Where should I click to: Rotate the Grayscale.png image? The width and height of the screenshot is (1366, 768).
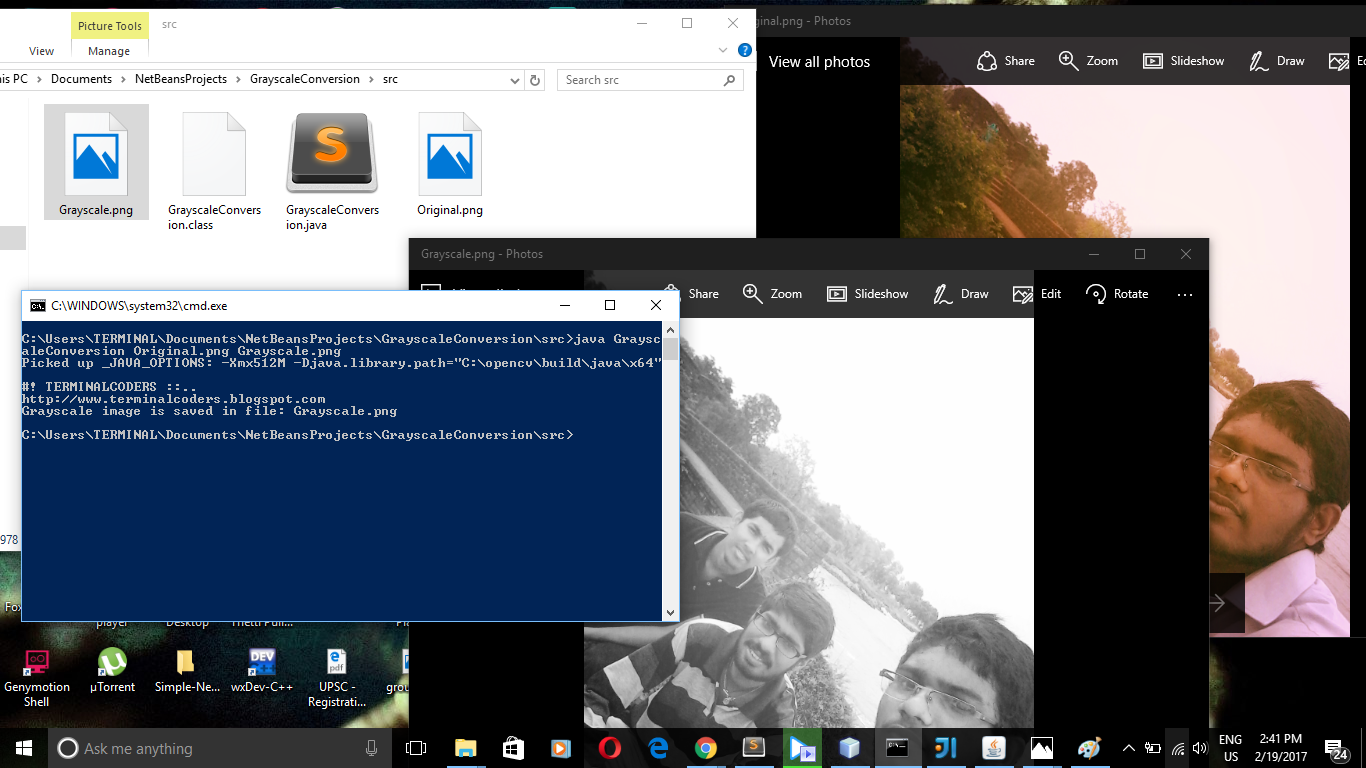tap(1117, 293)
